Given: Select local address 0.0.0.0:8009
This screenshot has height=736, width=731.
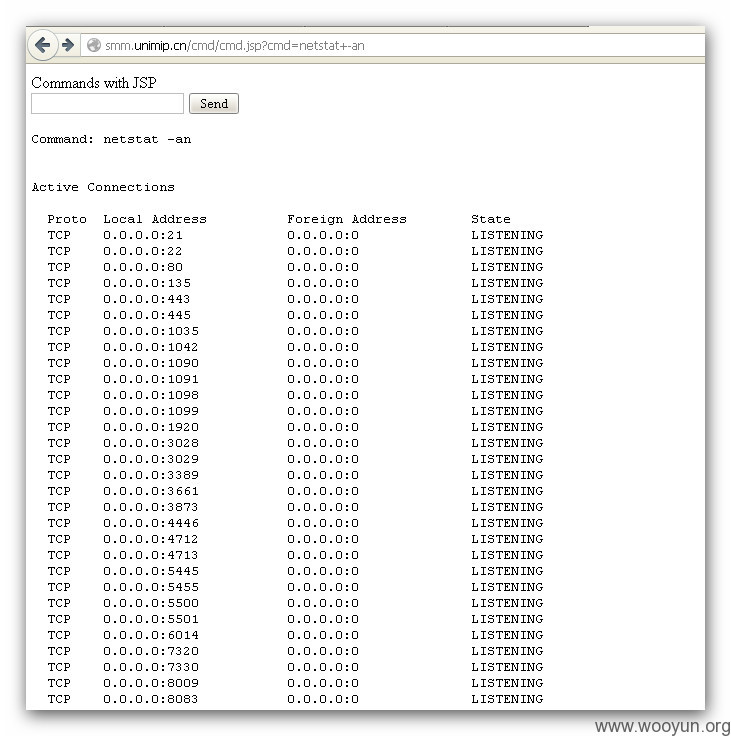Looking at the screenshot, I should [x=151, y=683].
